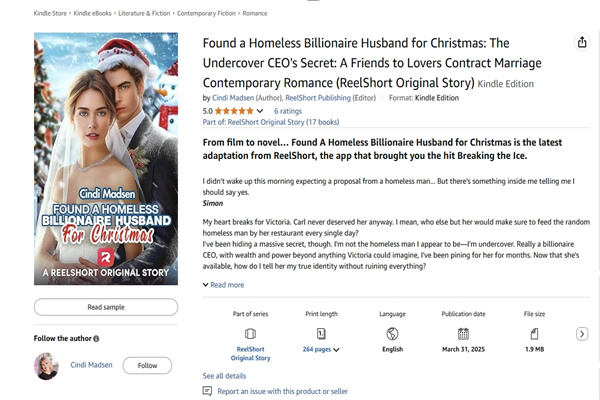Open the 264 pages dropdown

pos(322,350)
